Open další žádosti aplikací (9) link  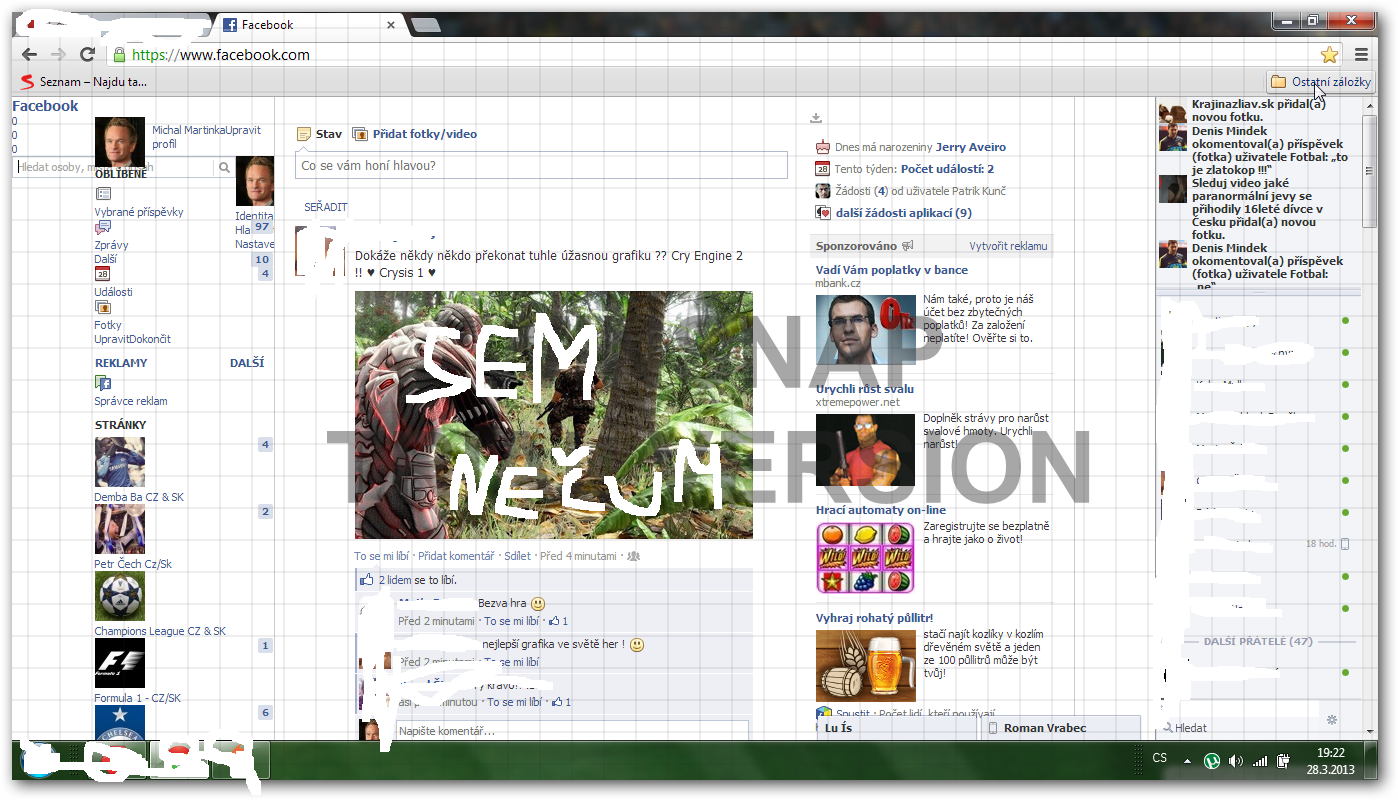click(x=904, y=212)
